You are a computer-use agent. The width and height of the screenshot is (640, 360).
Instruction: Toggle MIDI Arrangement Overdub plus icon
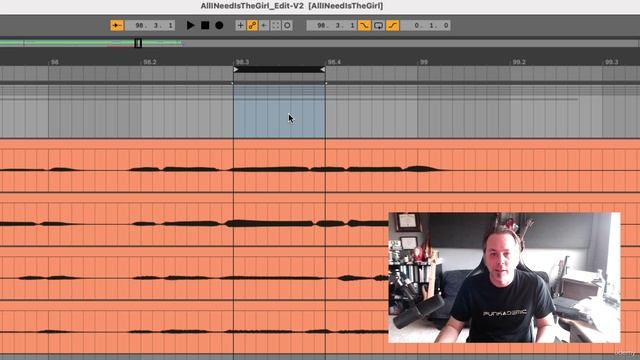tap(240, 25)
